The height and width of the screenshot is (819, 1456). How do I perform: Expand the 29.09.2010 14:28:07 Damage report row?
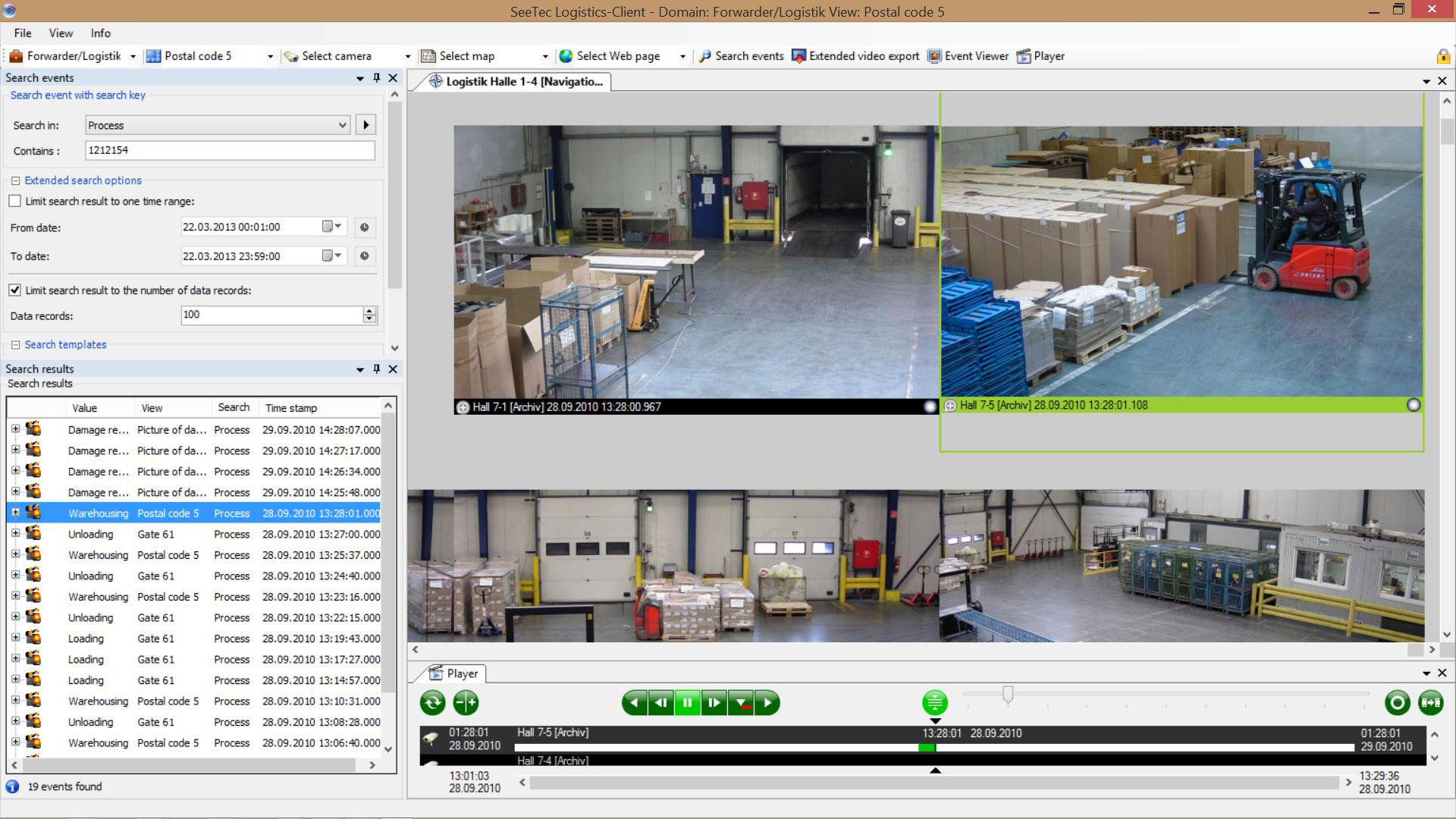click(15, 429)
